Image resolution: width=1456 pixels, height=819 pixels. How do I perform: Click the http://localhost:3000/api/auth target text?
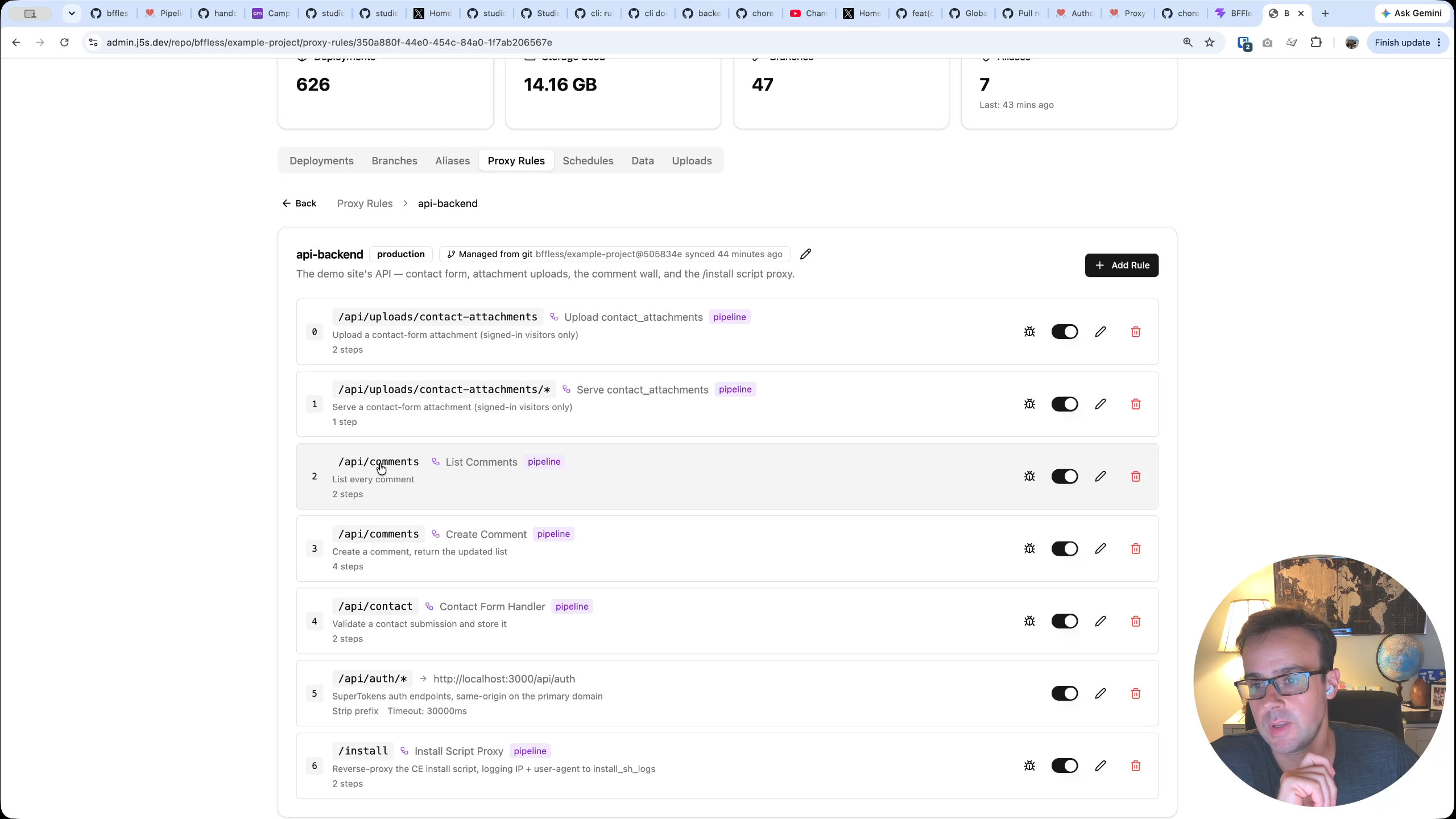pos(504,679)
